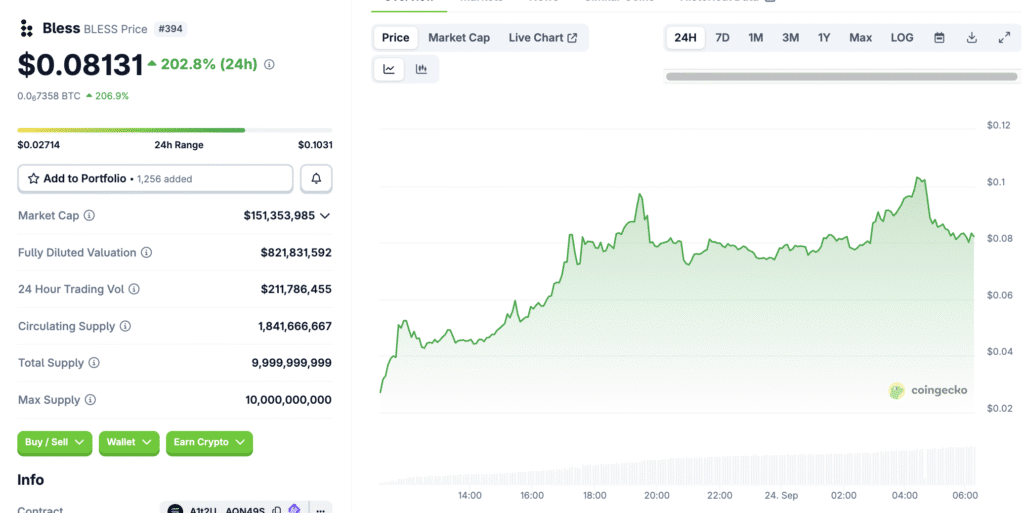Click the #394 rank badge
Image resolution: width=1024 pixels, height=513 pixels.
[x=170, y=29]
